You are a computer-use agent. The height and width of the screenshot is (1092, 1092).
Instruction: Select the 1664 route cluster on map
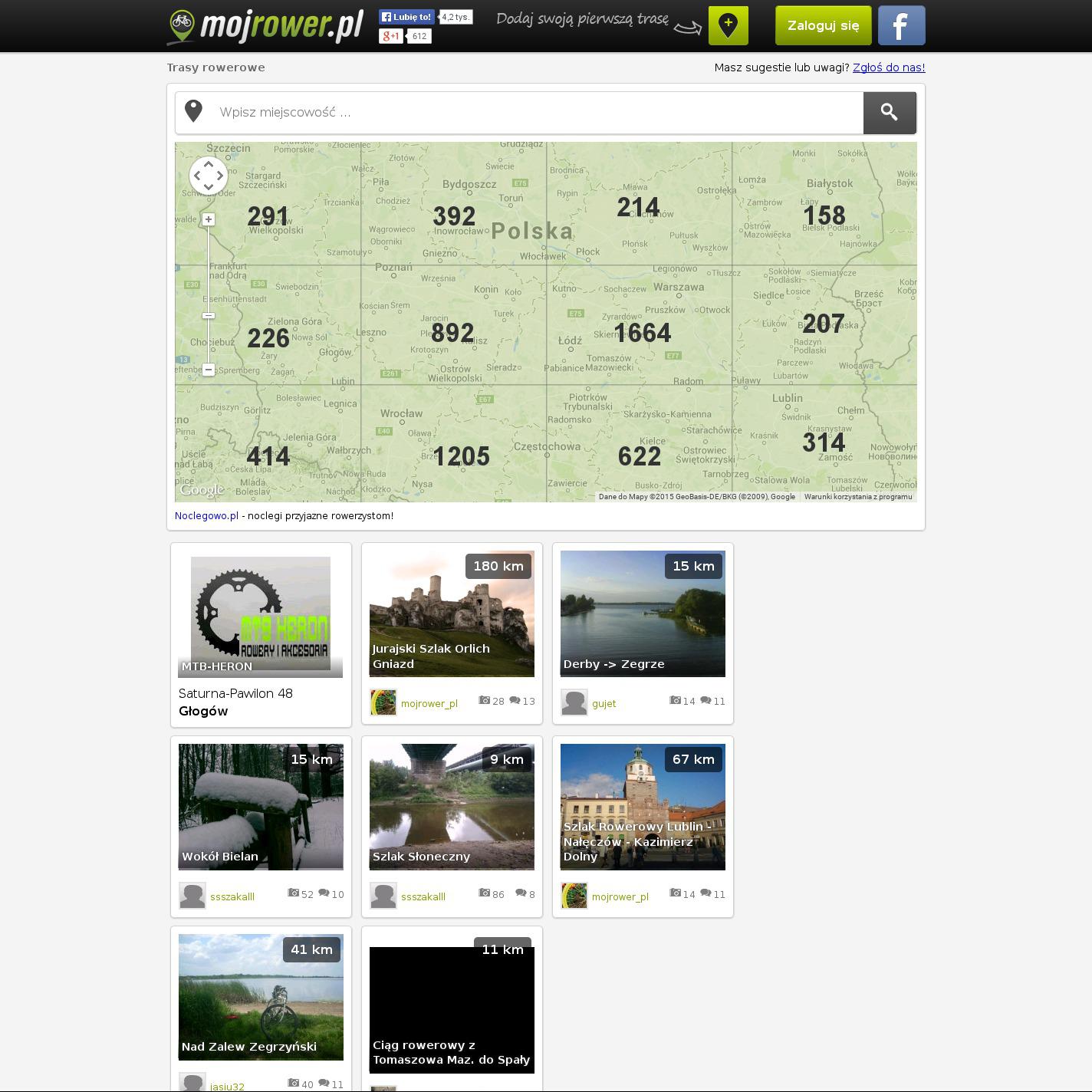(642, 333)
